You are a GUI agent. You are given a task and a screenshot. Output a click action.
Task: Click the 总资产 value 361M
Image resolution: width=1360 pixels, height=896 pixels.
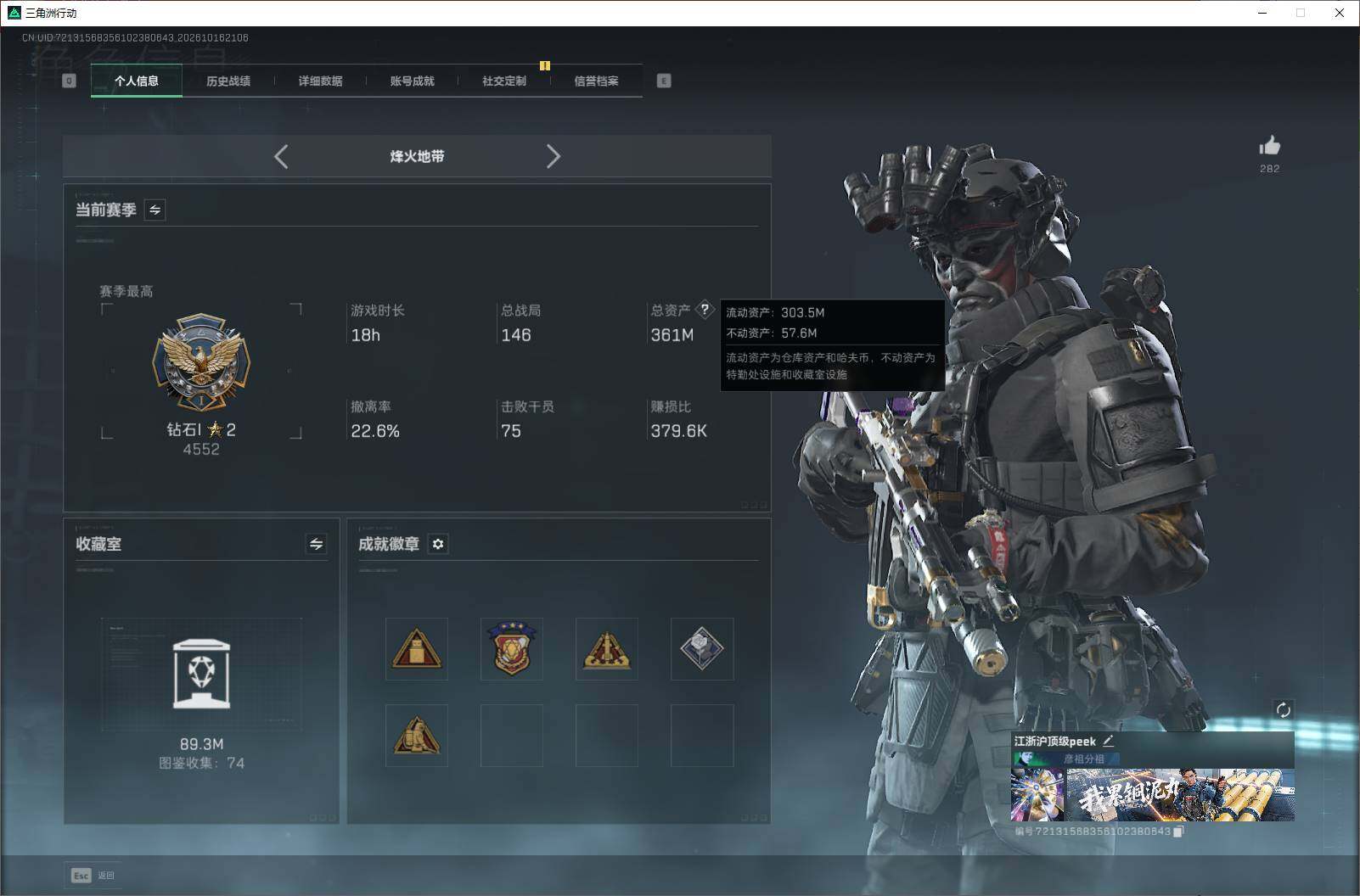point(672,335)
